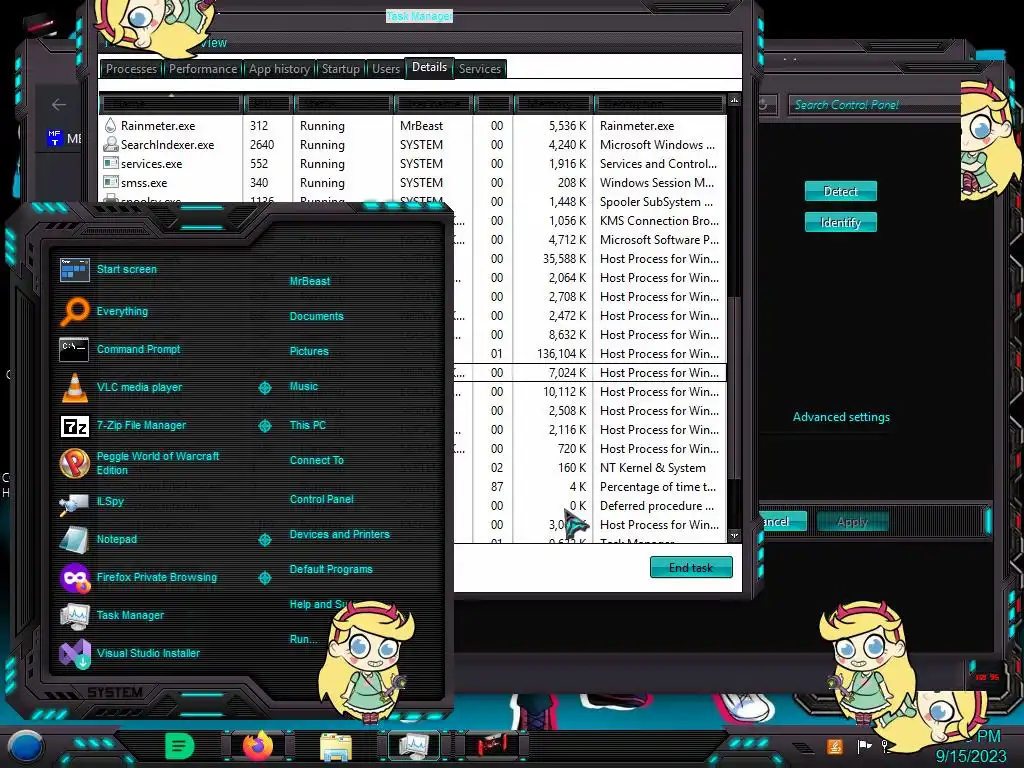Click Identify button in display settings
The width and height of the screenshot is (1024, 768).
point(840,223)
